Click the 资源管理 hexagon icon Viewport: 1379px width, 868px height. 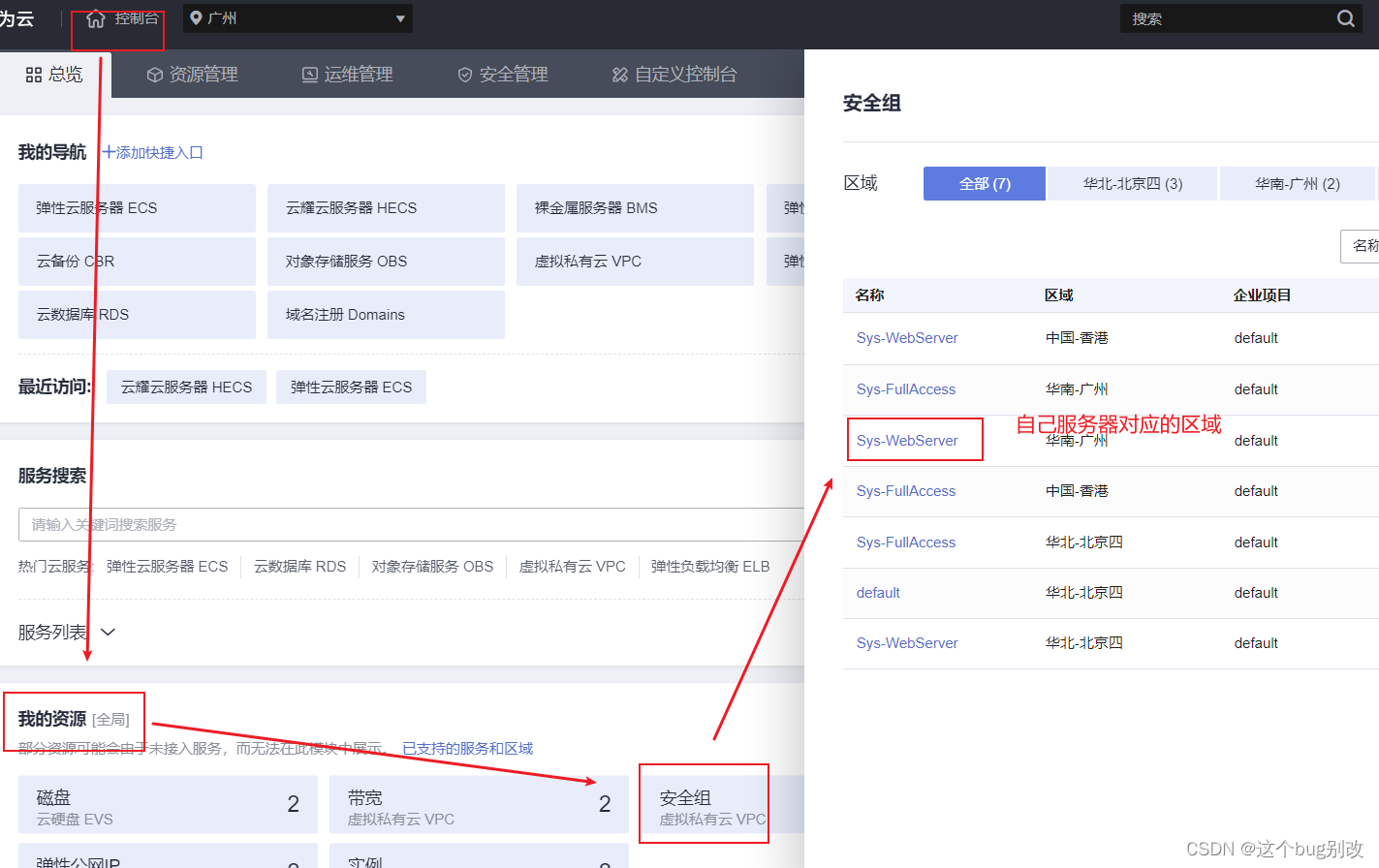pos(154,74)
